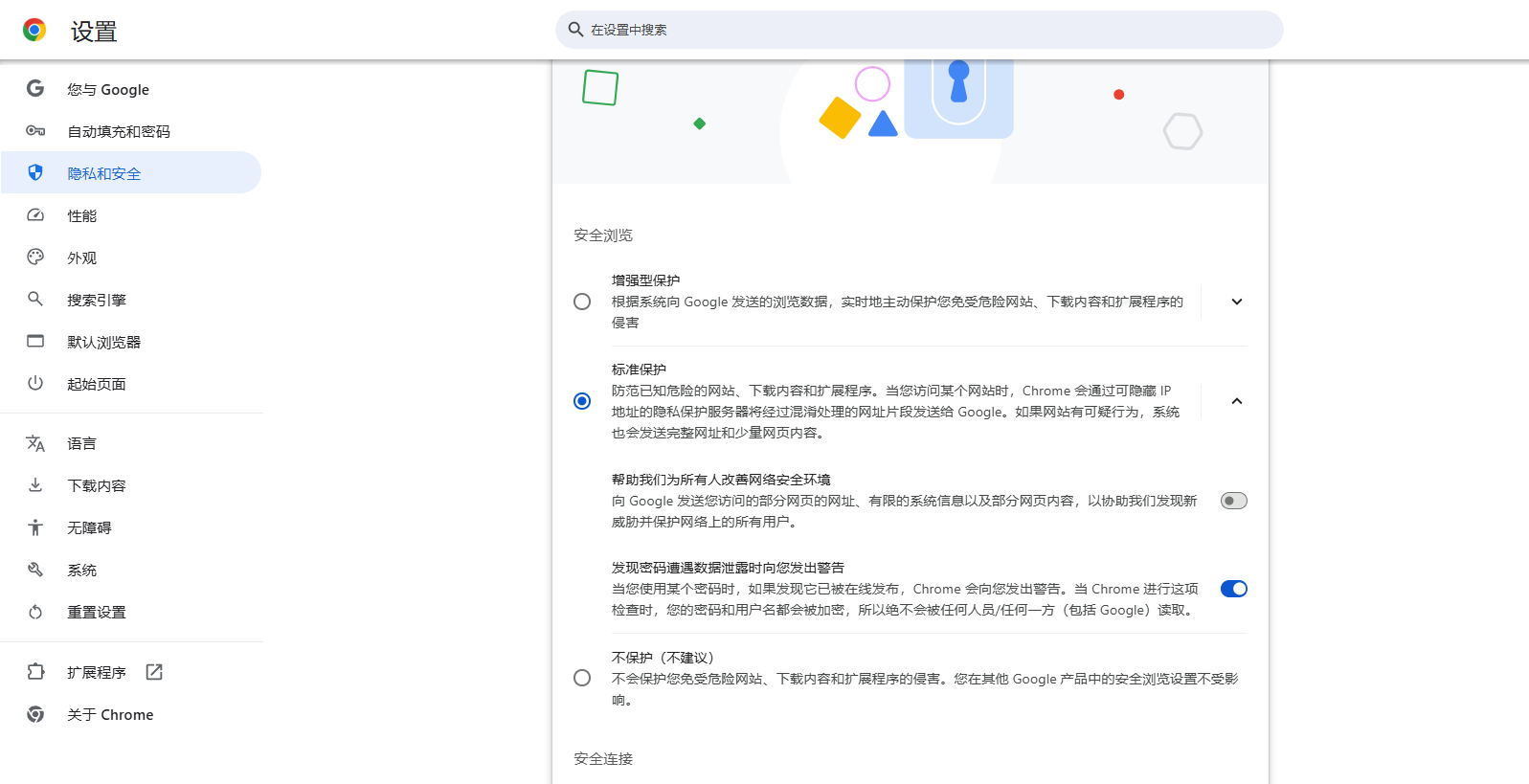The width and height of the screenshot is (1529, 784).
Task: Select the 标准保护 radio button
Action: 582,401
